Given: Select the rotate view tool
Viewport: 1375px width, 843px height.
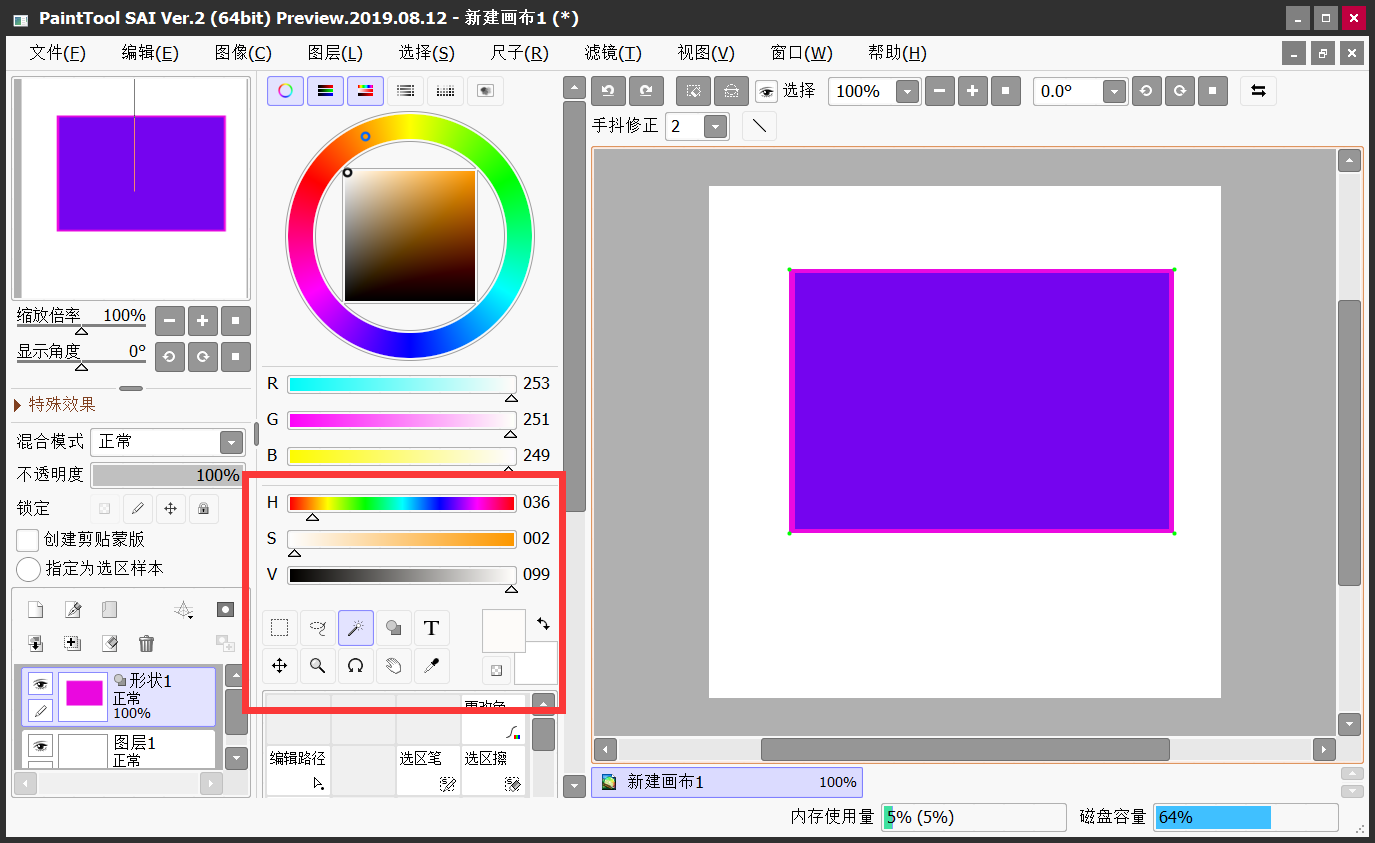Looking at the screenshot, I should point(356,665).
